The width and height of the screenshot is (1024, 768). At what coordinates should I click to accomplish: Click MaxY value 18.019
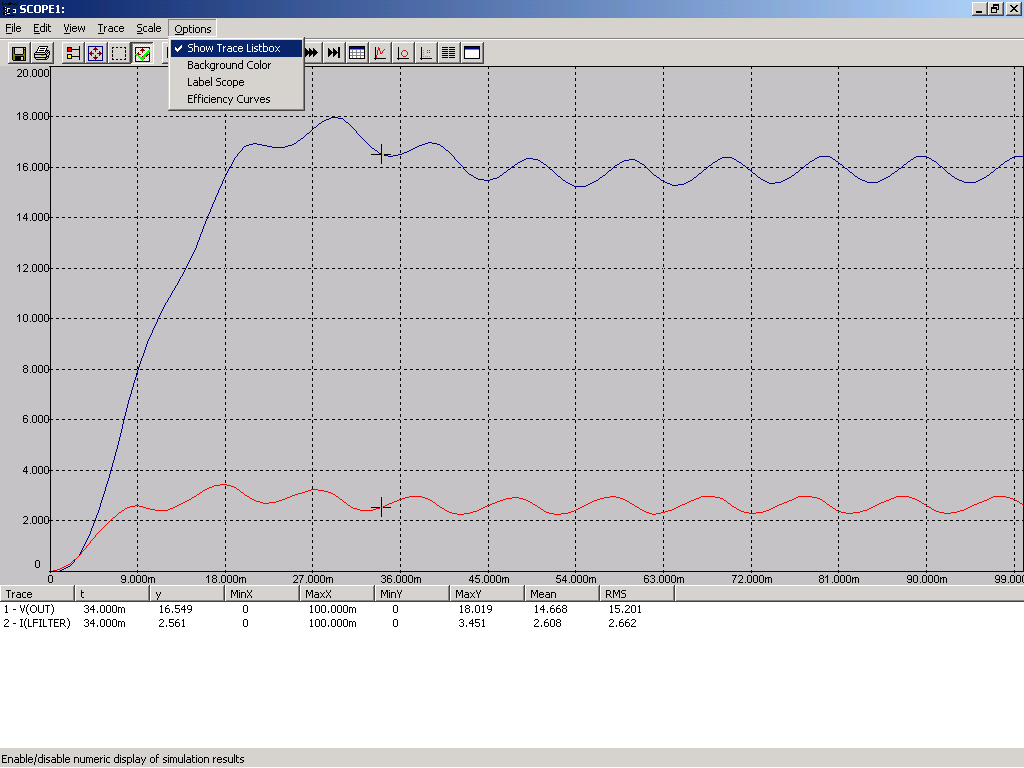(x=475, y=609)
